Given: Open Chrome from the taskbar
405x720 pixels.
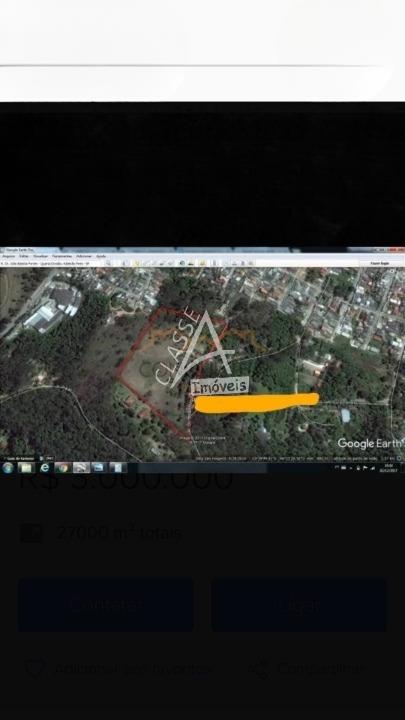Looking at the screenshot, I should 62,467.
